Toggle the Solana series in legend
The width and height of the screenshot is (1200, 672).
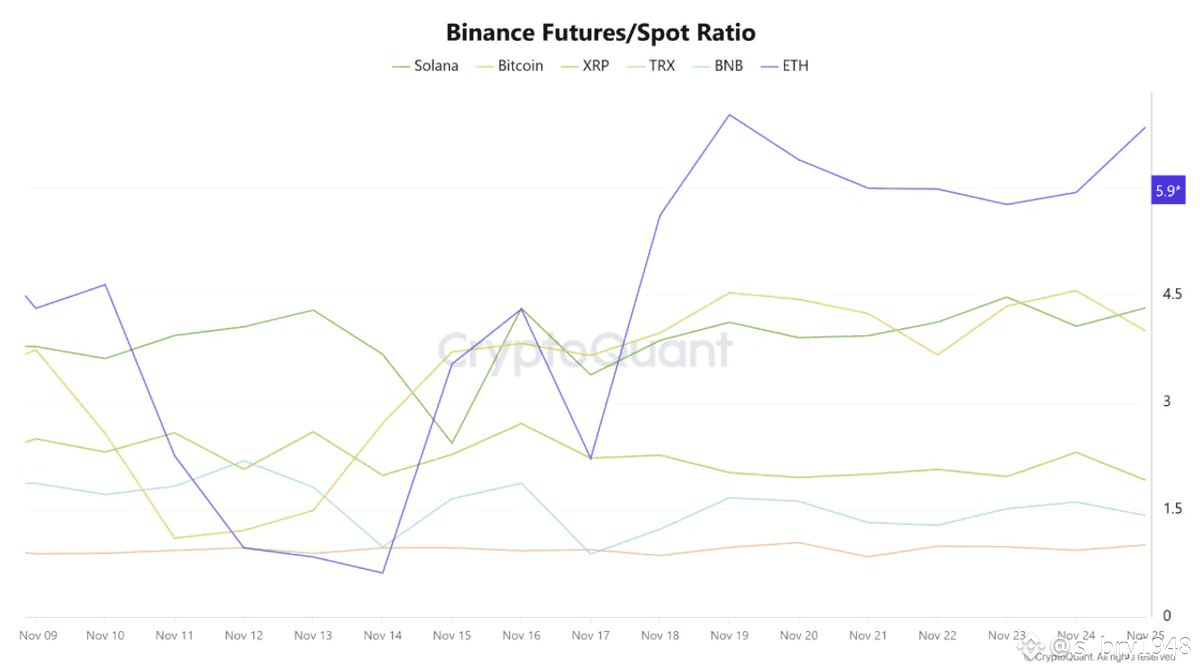tap(425, 66)
